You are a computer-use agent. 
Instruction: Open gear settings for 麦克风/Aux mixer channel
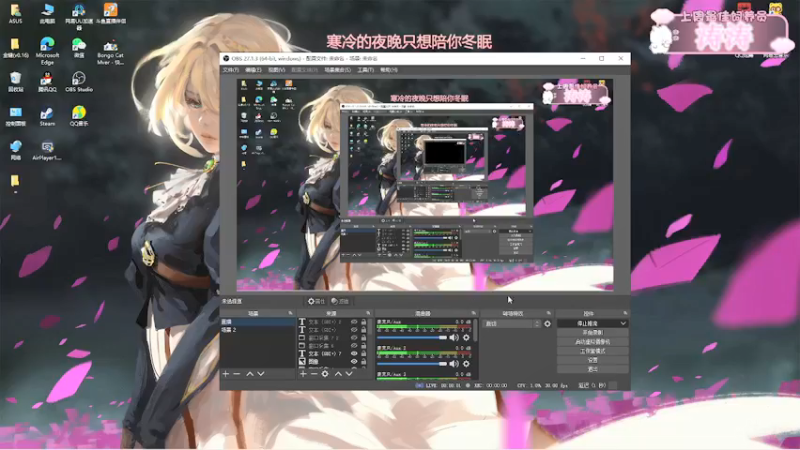[x=466, y=337]
